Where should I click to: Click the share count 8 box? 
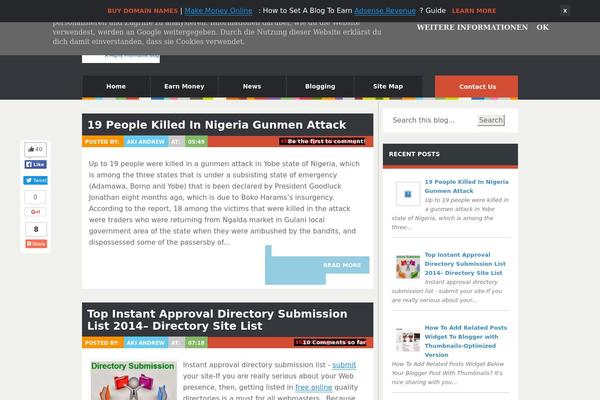36,229
